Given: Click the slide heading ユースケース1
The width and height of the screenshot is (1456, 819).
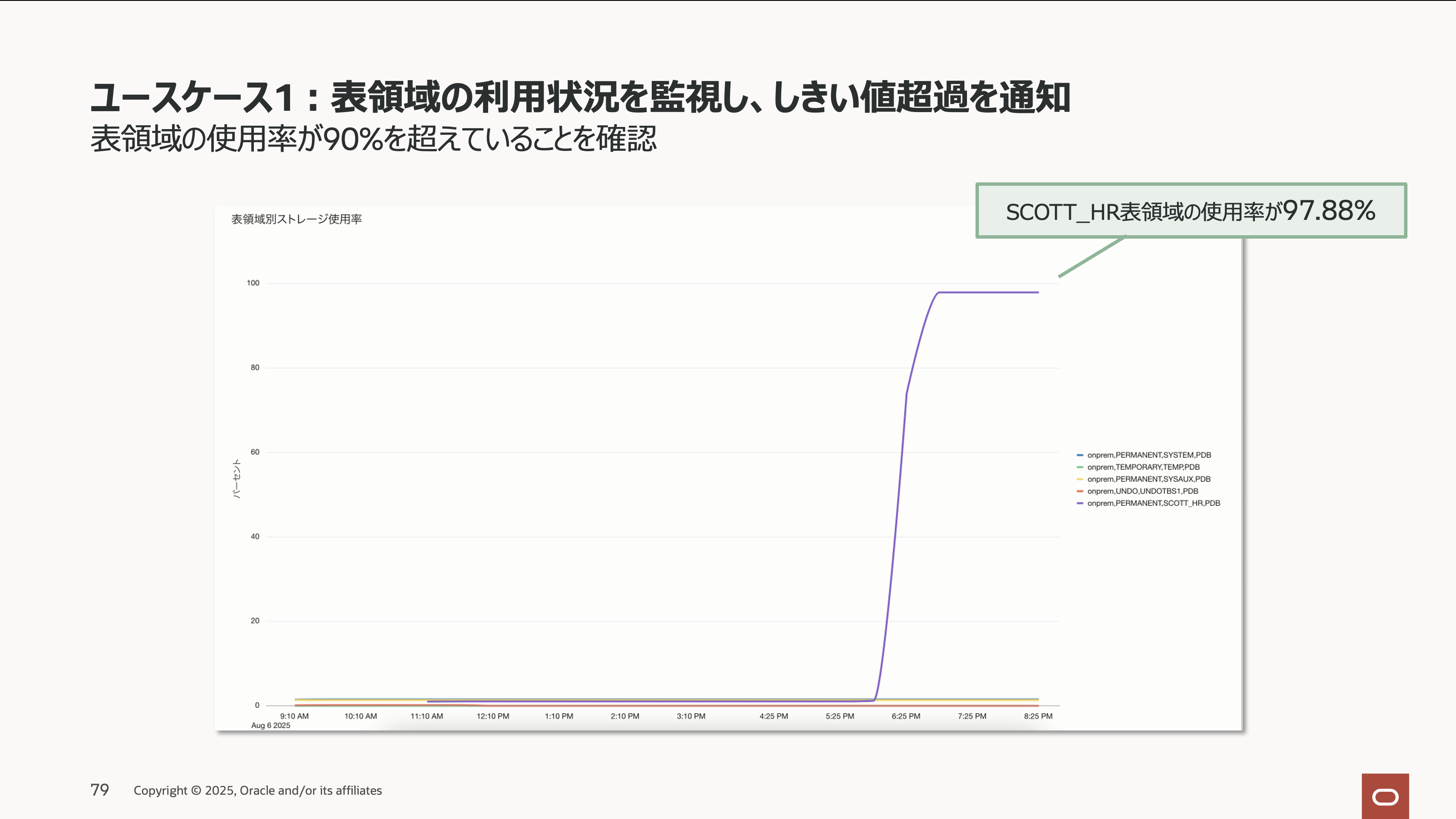Looking at the screenshot, I should [579, 97].
